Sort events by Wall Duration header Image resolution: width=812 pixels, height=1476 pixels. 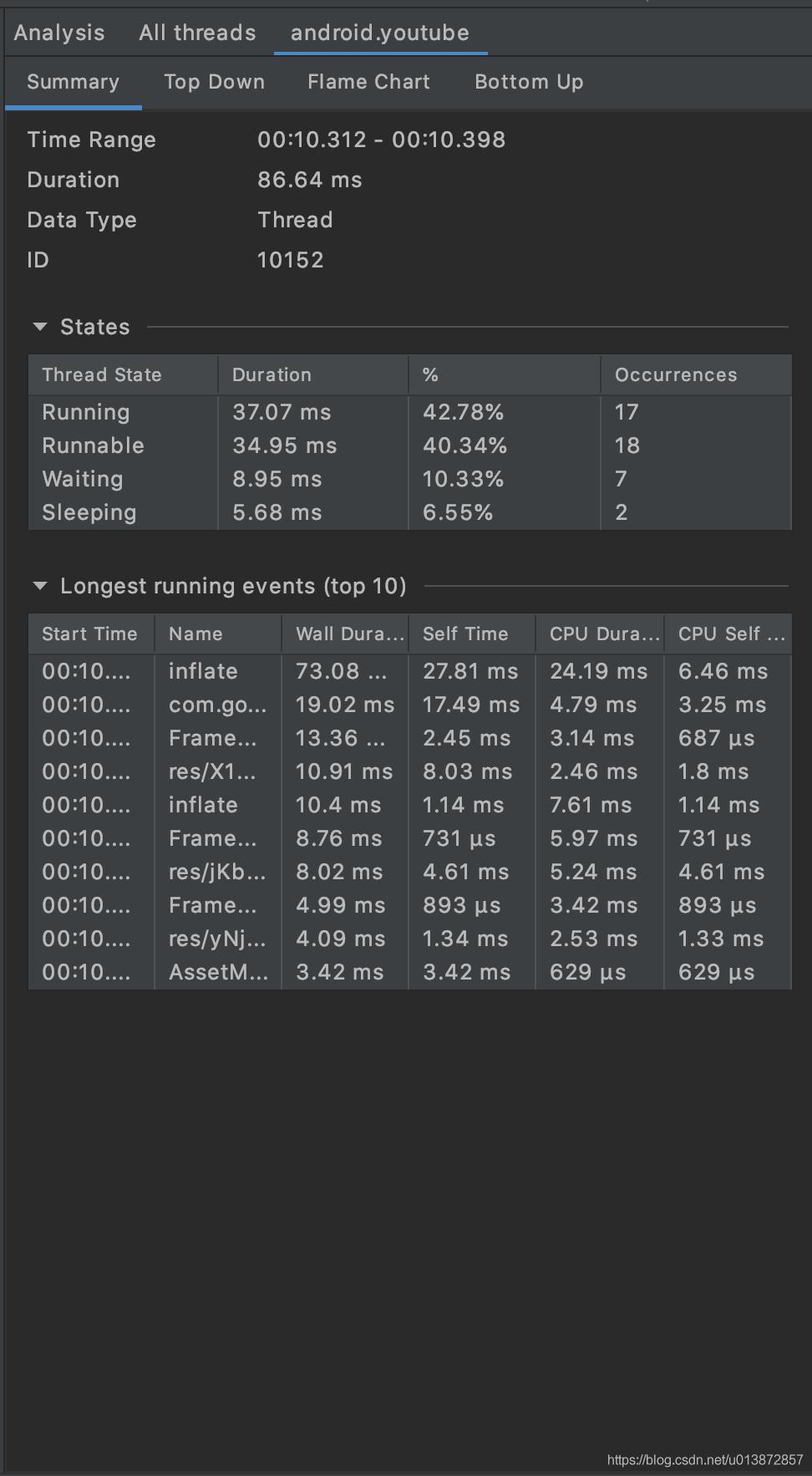pos(349,634)
